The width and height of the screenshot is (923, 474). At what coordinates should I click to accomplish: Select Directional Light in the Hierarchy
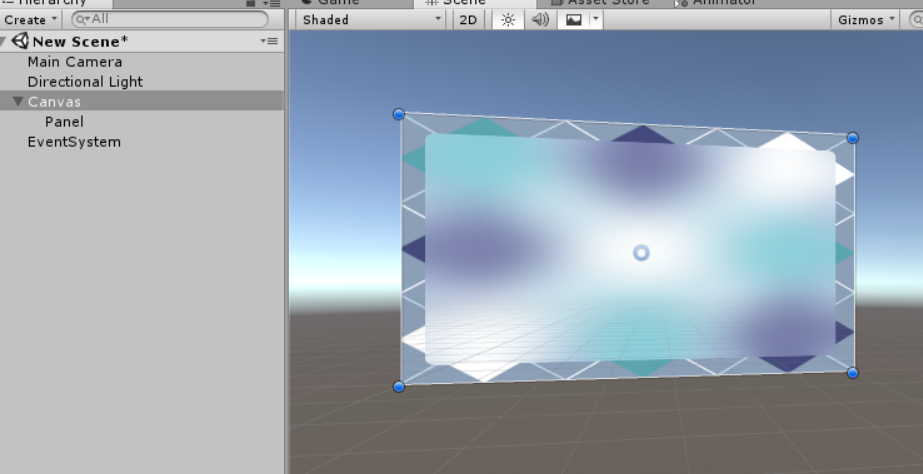(x=85, y=82)
